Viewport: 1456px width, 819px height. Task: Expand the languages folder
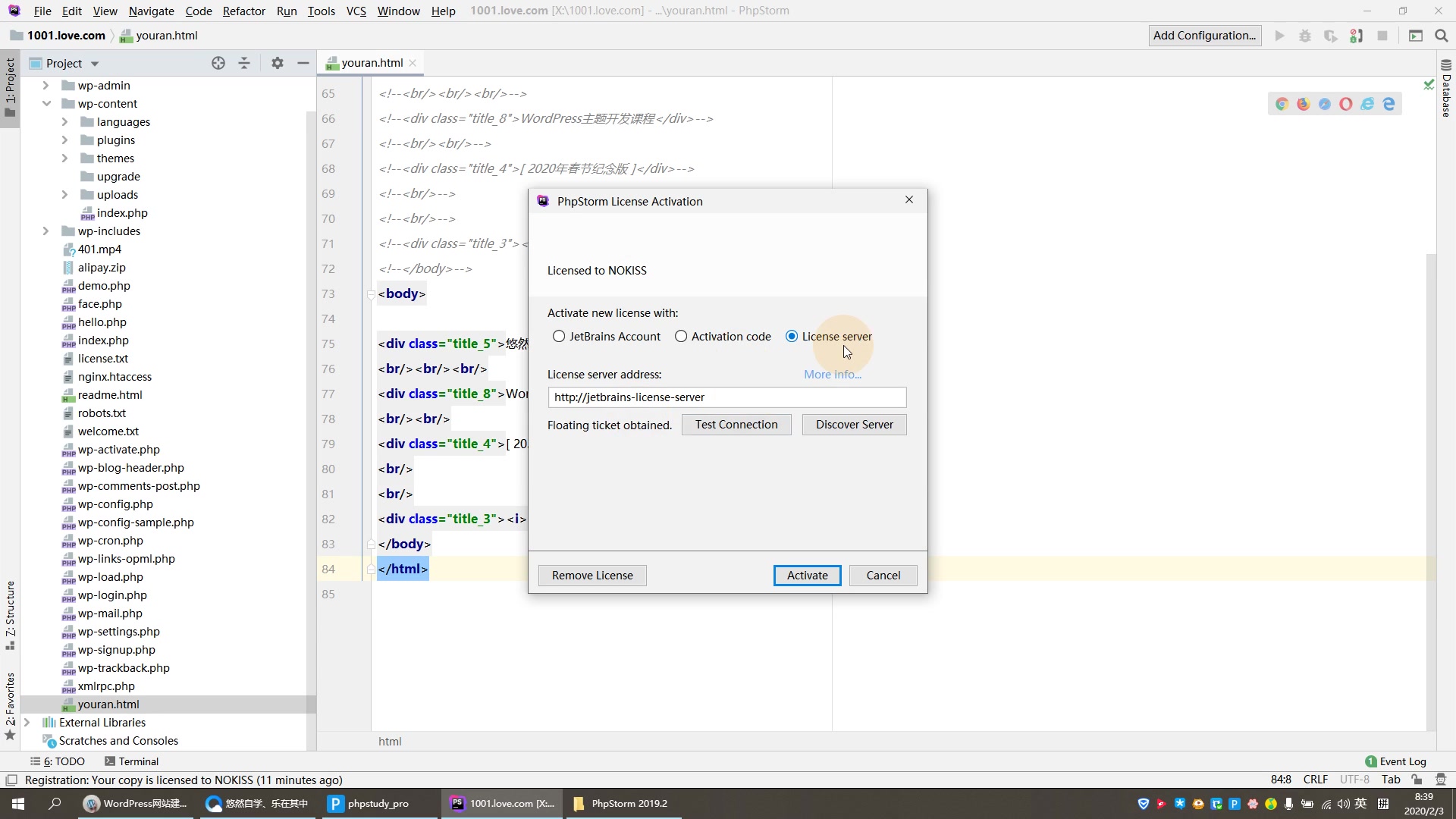64,122
